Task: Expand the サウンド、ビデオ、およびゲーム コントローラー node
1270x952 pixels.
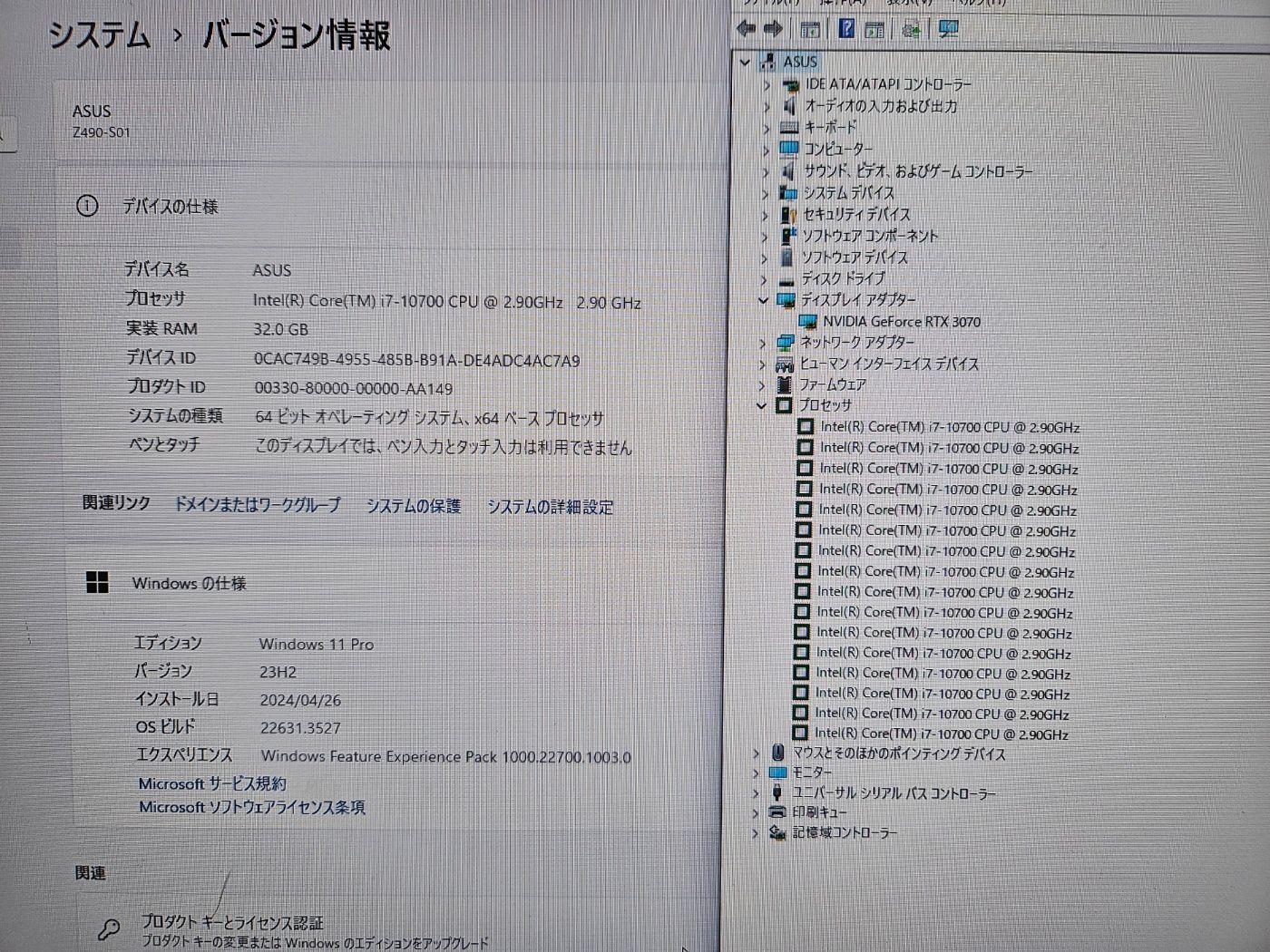Action: coord(766,171)
